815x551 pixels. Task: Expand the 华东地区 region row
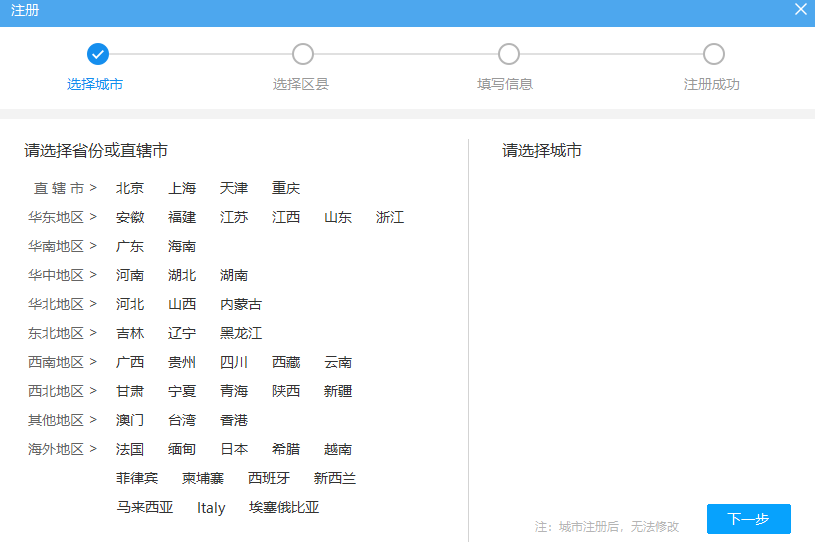point(62,217)
